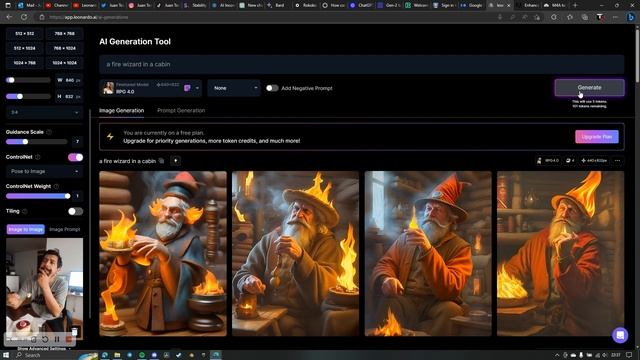This screenshot has height=360, width=640.
Task: Close the active Leonardo browser tab
Action: [510, 5]
